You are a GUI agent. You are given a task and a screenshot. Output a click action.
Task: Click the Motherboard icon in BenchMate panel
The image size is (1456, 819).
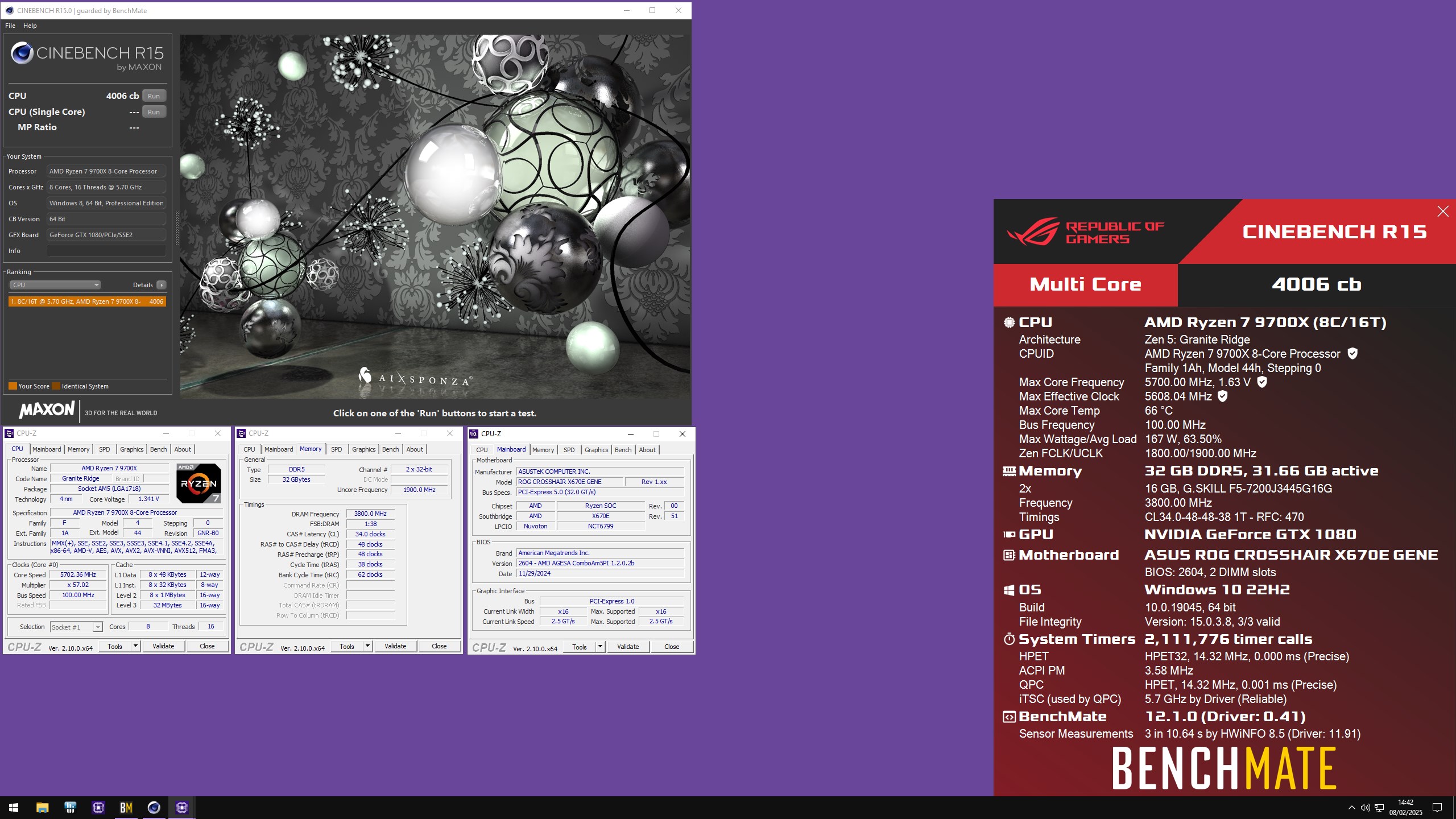(x=1009, y=555)
